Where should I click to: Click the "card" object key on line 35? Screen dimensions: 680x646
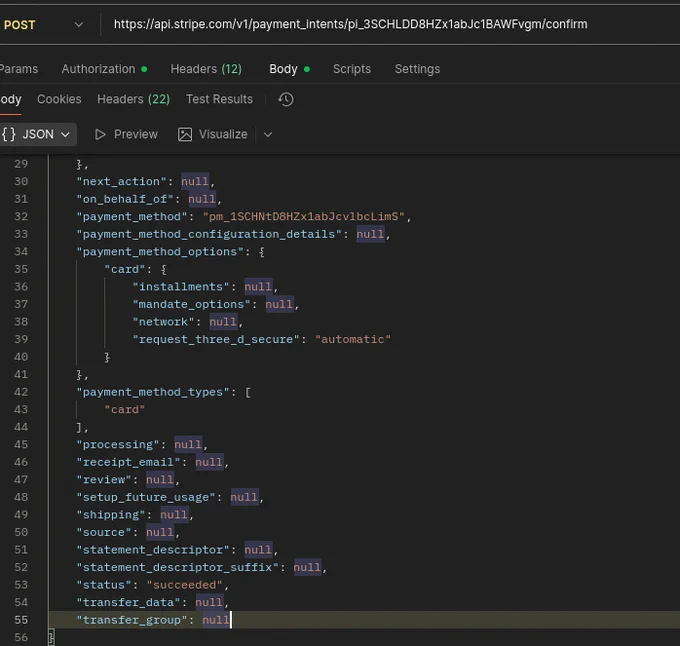[x=124, y=269]
